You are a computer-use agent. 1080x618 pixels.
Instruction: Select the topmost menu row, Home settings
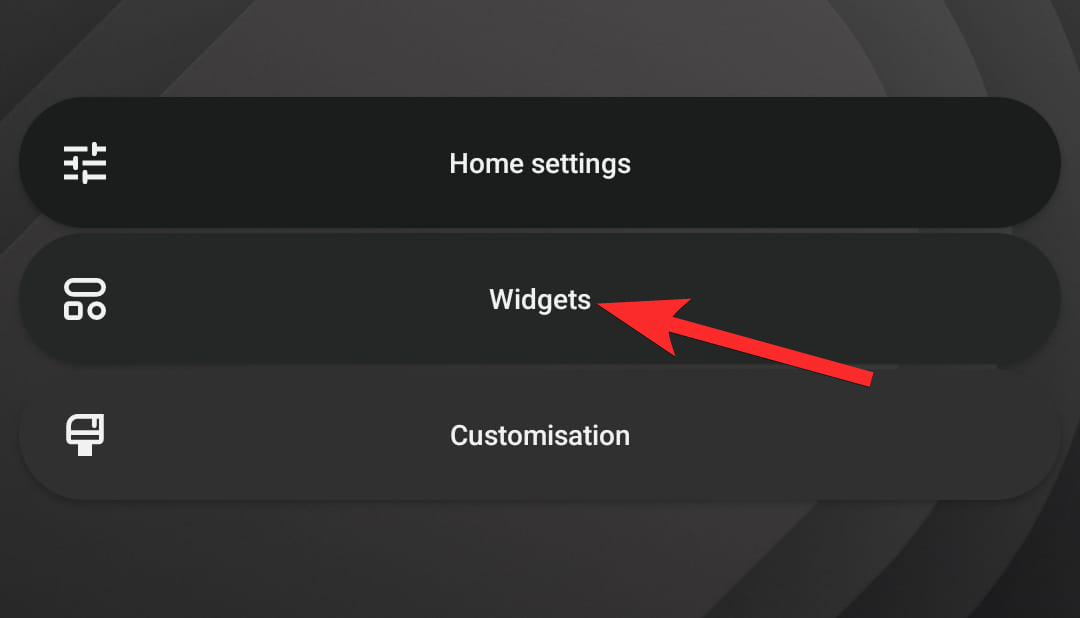[540, 163]
